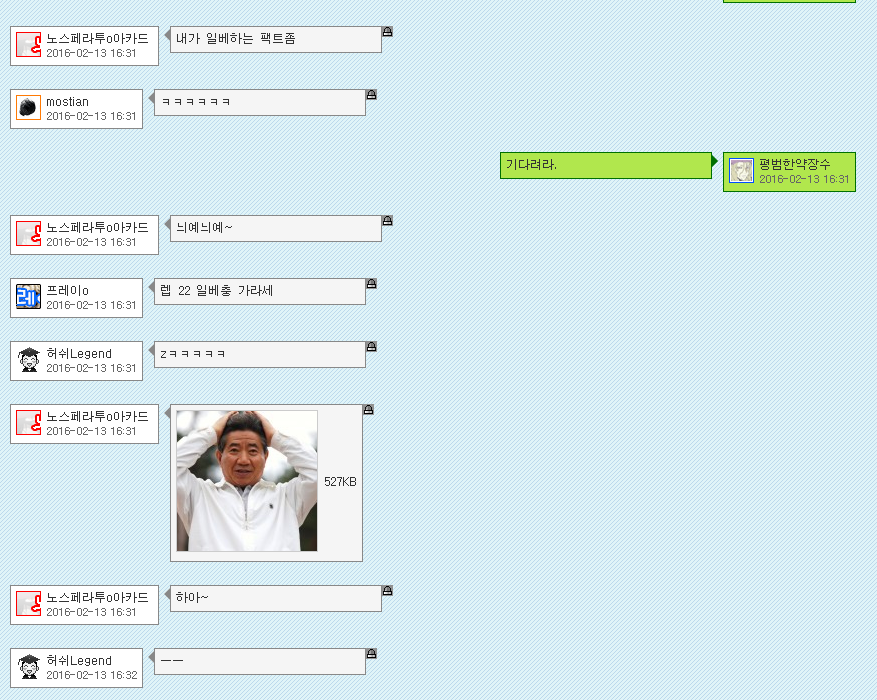Image resolution: width=877 pixels, height=700 pixels.
Task: Click the avatar next to "내가 일베하는 팩트좀"
Action: coord(29,45)
